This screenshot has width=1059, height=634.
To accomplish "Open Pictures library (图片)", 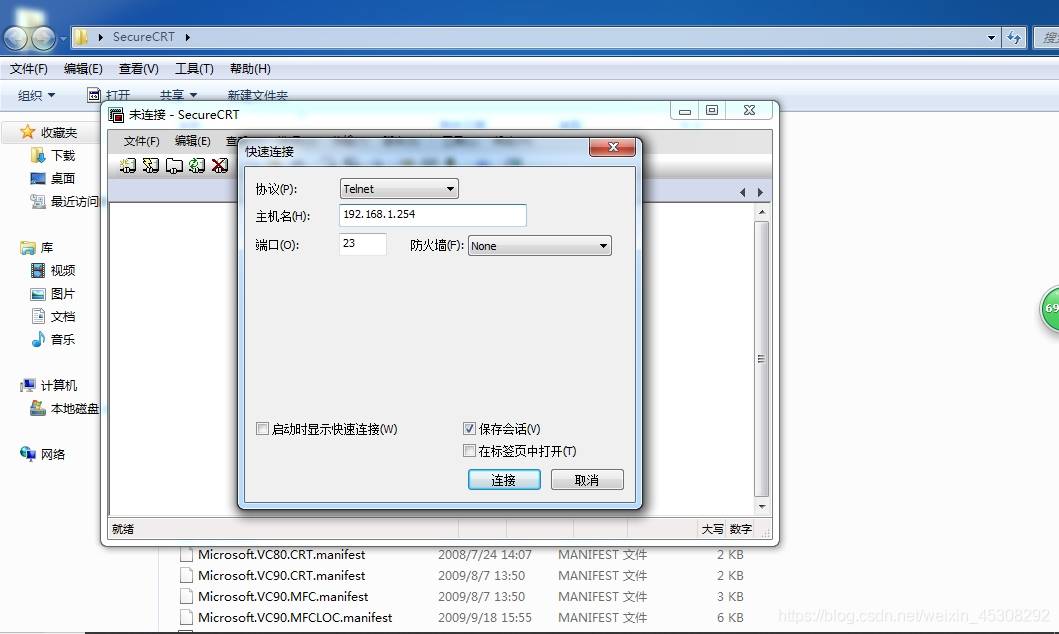I will click(53, 294).
